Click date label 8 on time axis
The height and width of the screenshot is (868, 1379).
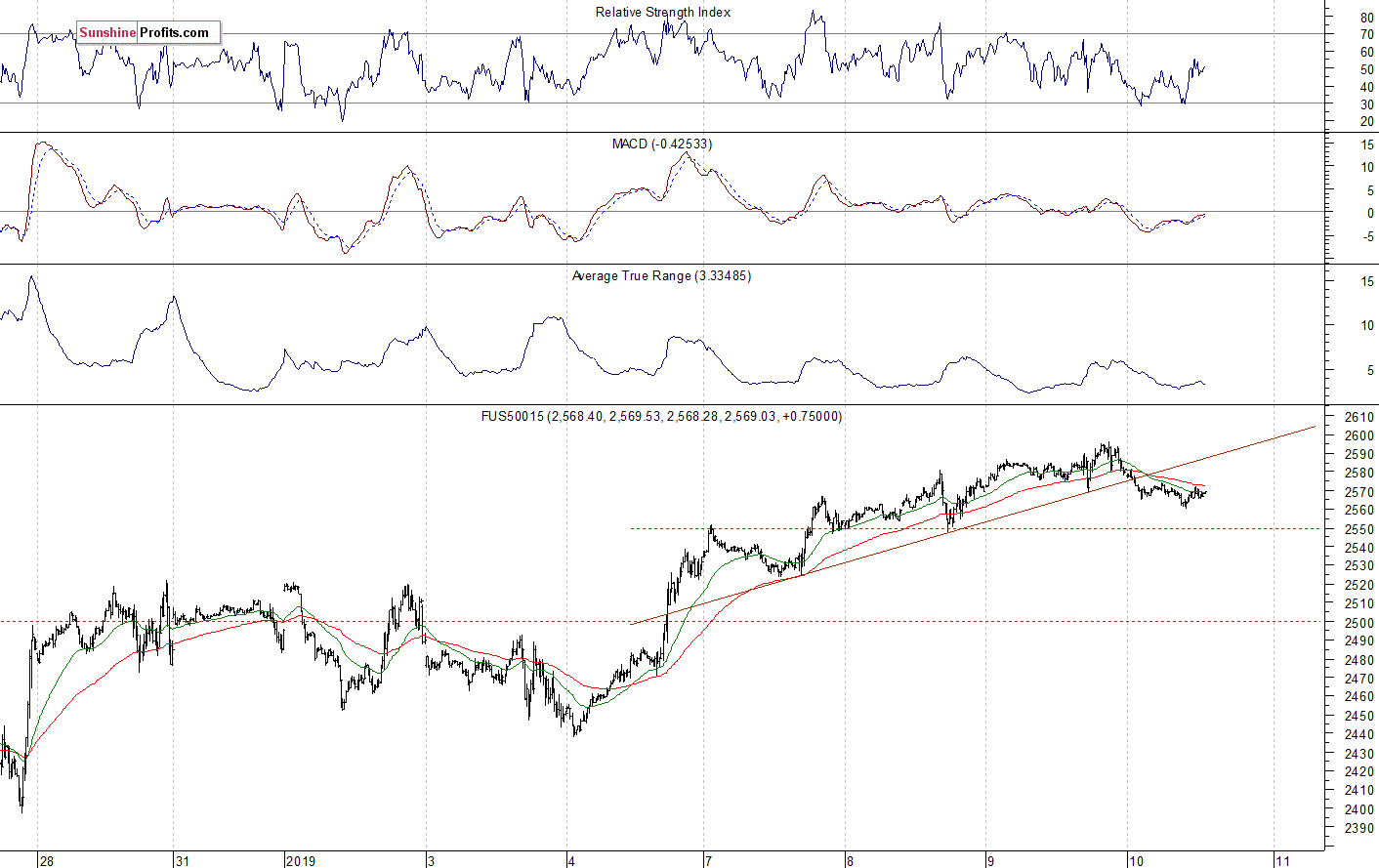click(850, 860)
